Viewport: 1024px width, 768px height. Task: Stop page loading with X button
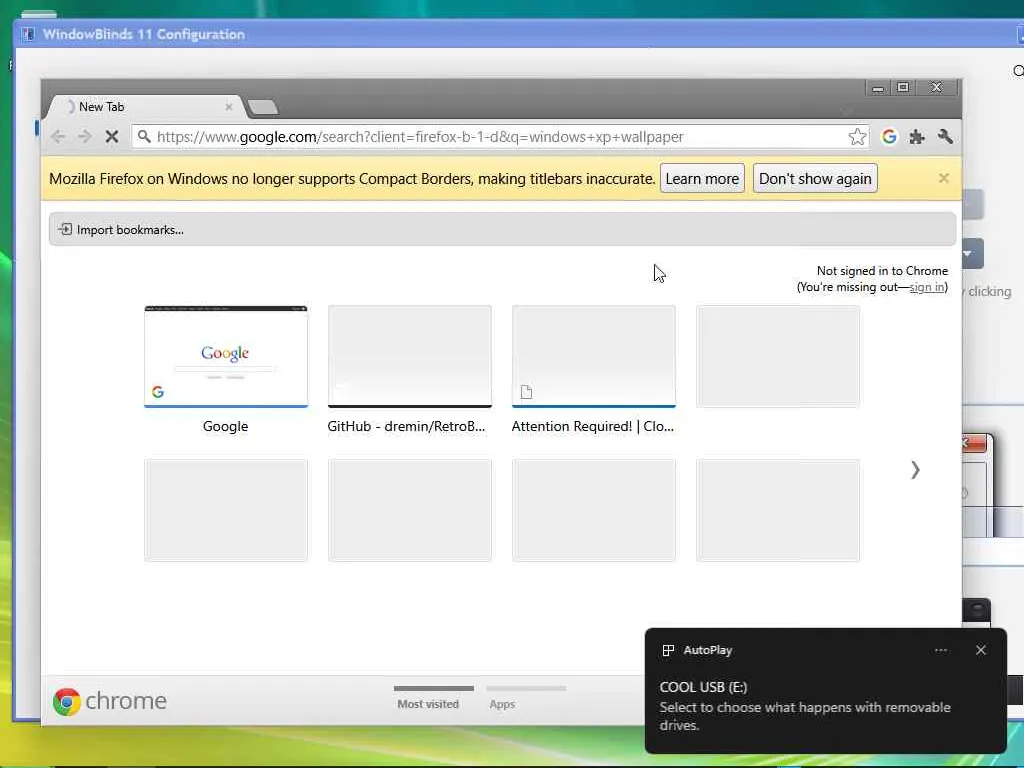pos(112,136)
